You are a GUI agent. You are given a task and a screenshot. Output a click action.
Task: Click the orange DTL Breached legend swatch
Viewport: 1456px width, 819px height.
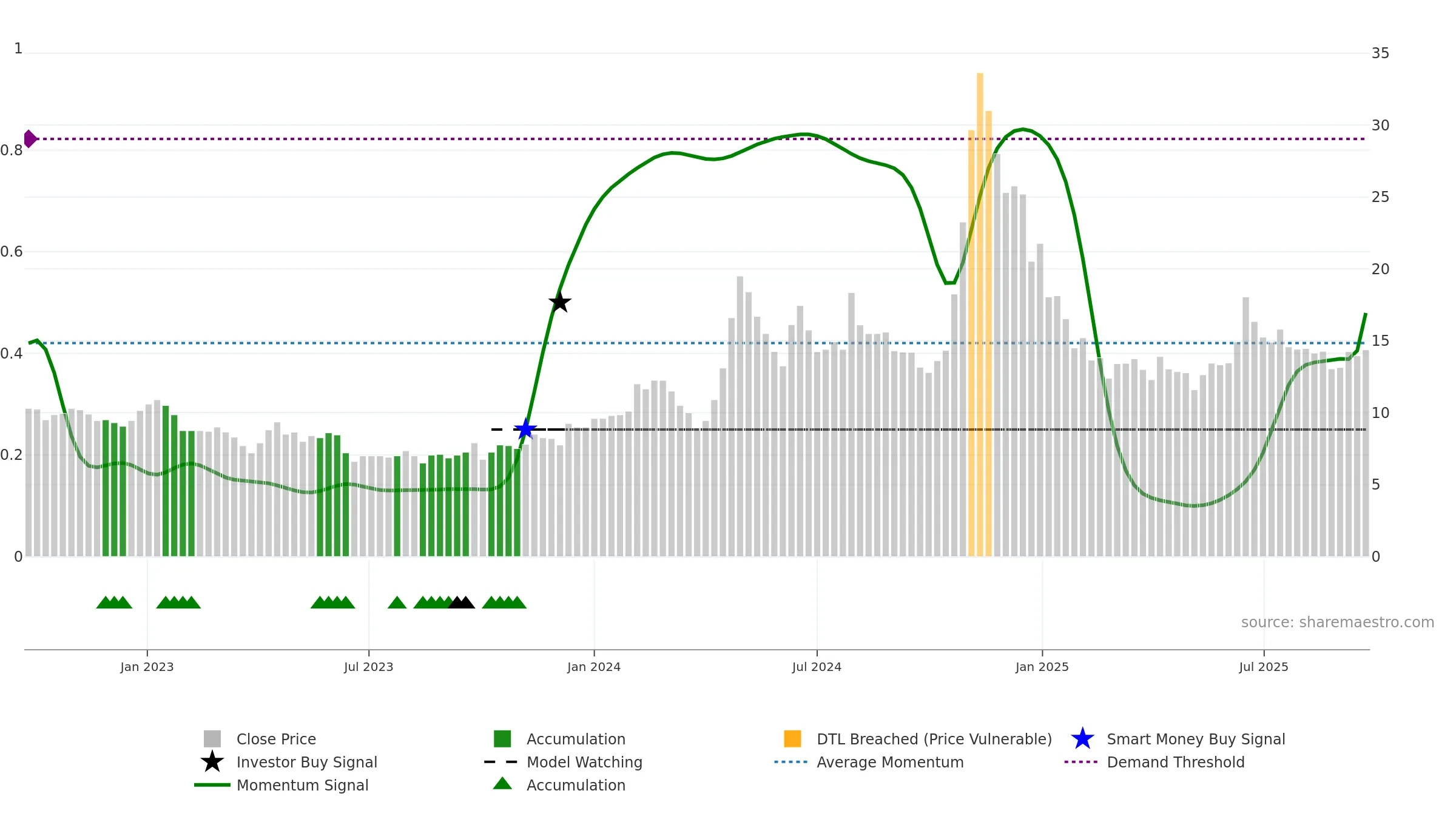792,739
